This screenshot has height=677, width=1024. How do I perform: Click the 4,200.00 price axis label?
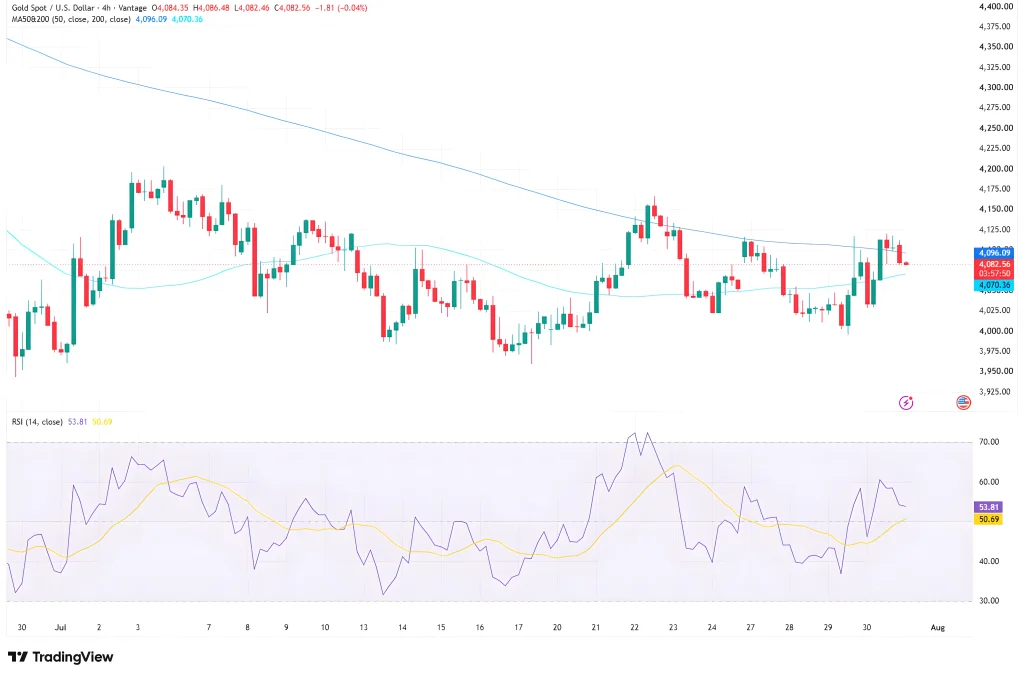click(995, 168)
